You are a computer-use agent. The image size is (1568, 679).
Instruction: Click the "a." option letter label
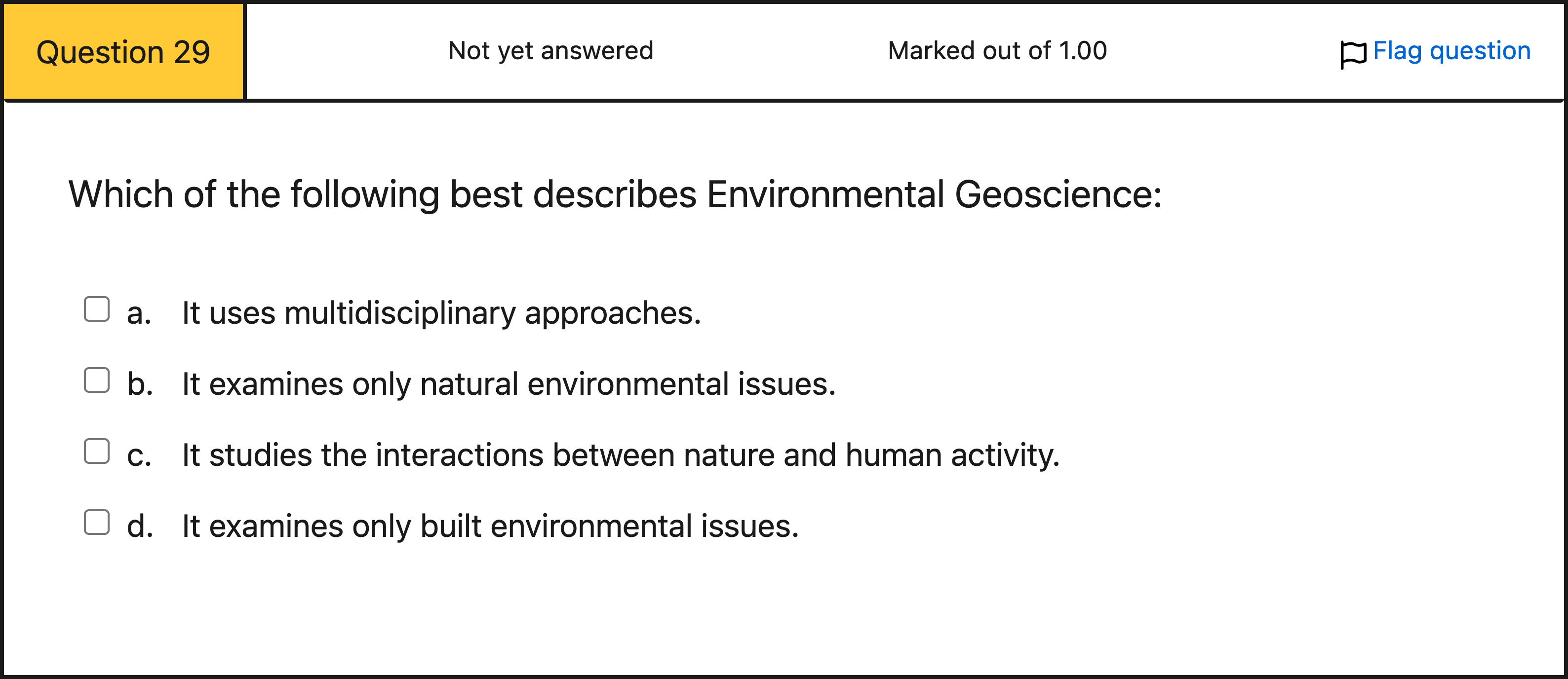pyautogui.click(x=139, y=314)
